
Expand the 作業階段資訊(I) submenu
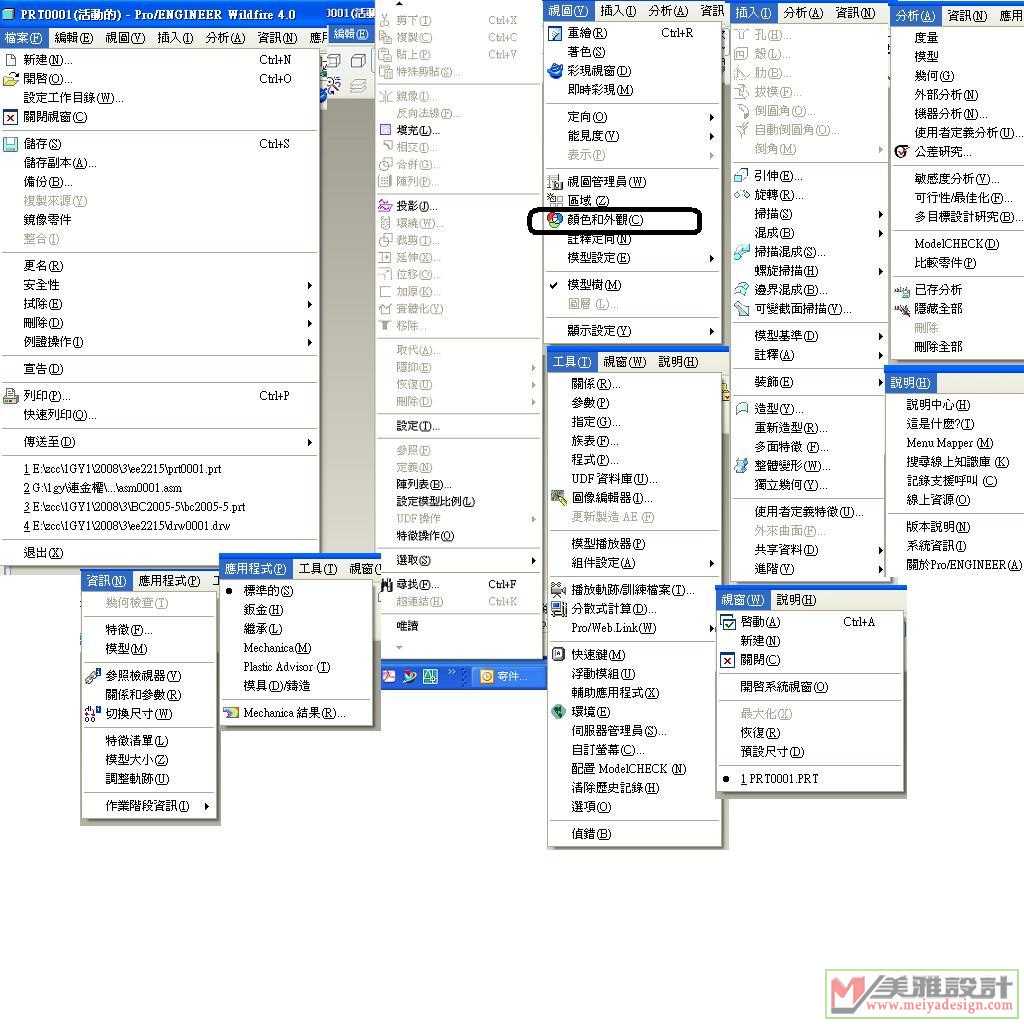149,807
